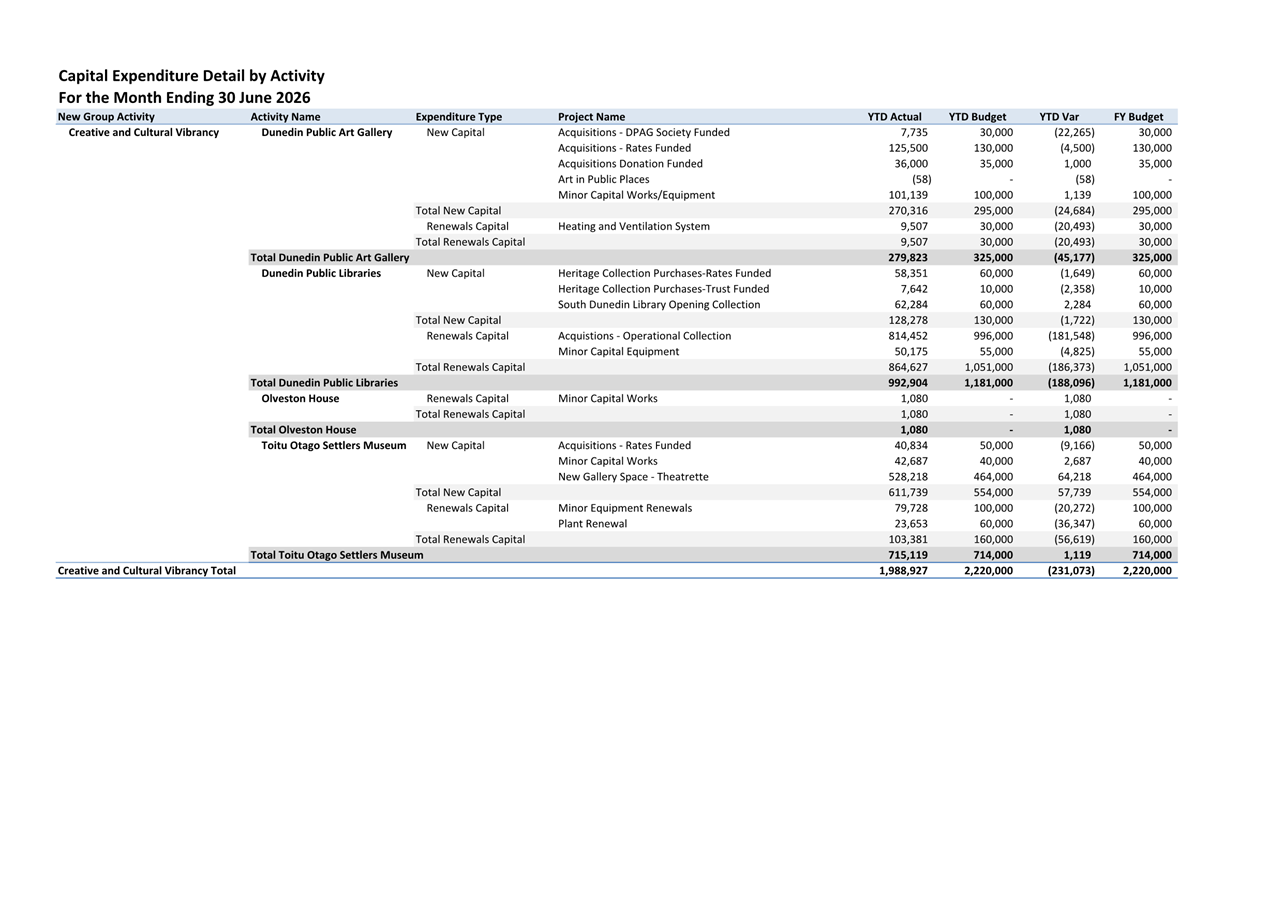Select the 'Total Dunedin Public Libraries' row label
The image size is (1283, 907).
[x=324, y=383]
